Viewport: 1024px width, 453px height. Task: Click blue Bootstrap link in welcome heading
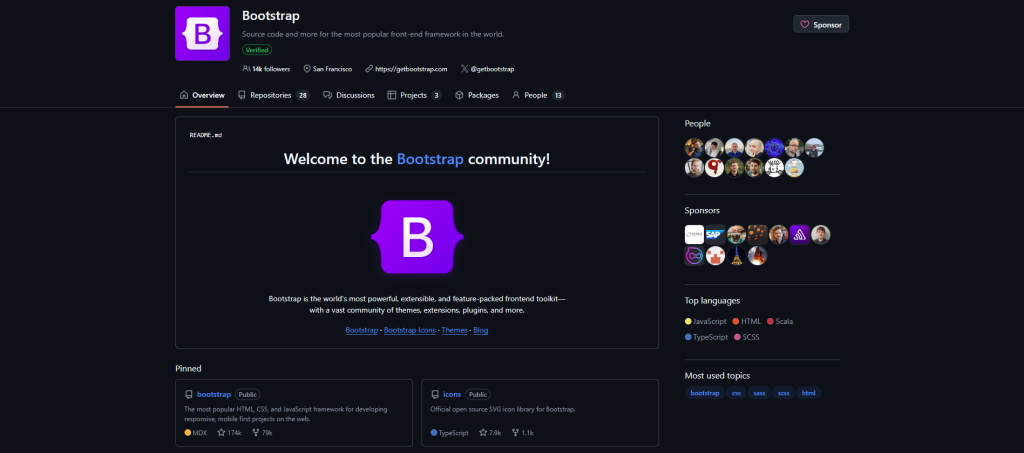pyautogui.click(x=430, y=159)
